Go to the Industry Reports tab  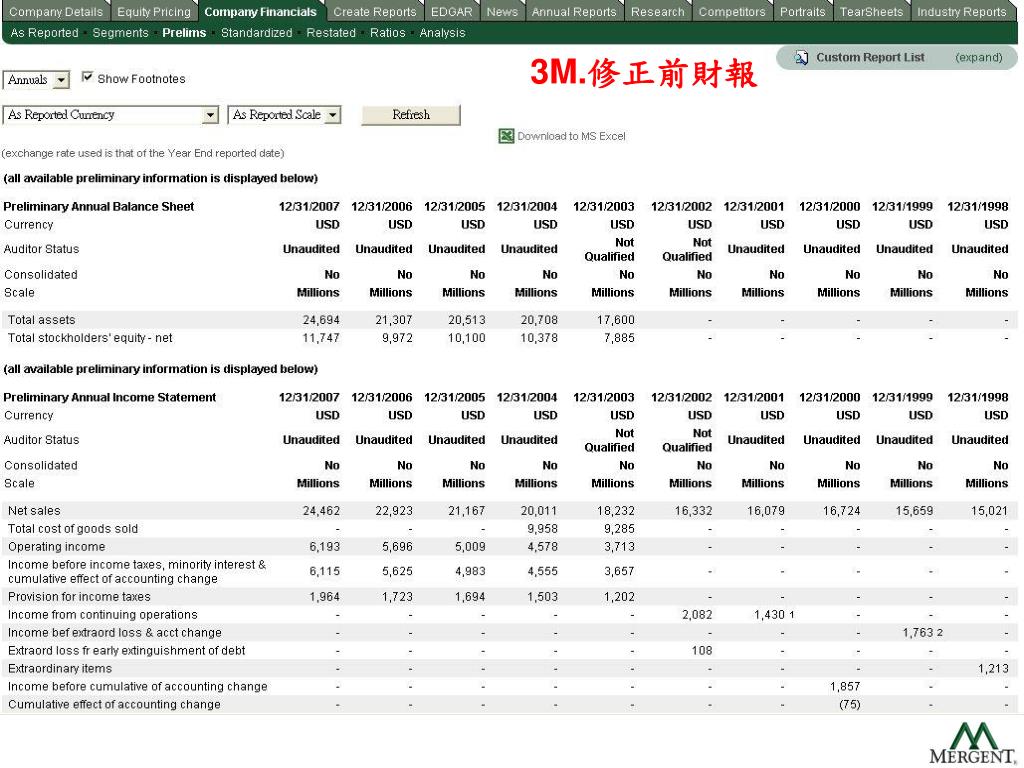click(962, 12)
